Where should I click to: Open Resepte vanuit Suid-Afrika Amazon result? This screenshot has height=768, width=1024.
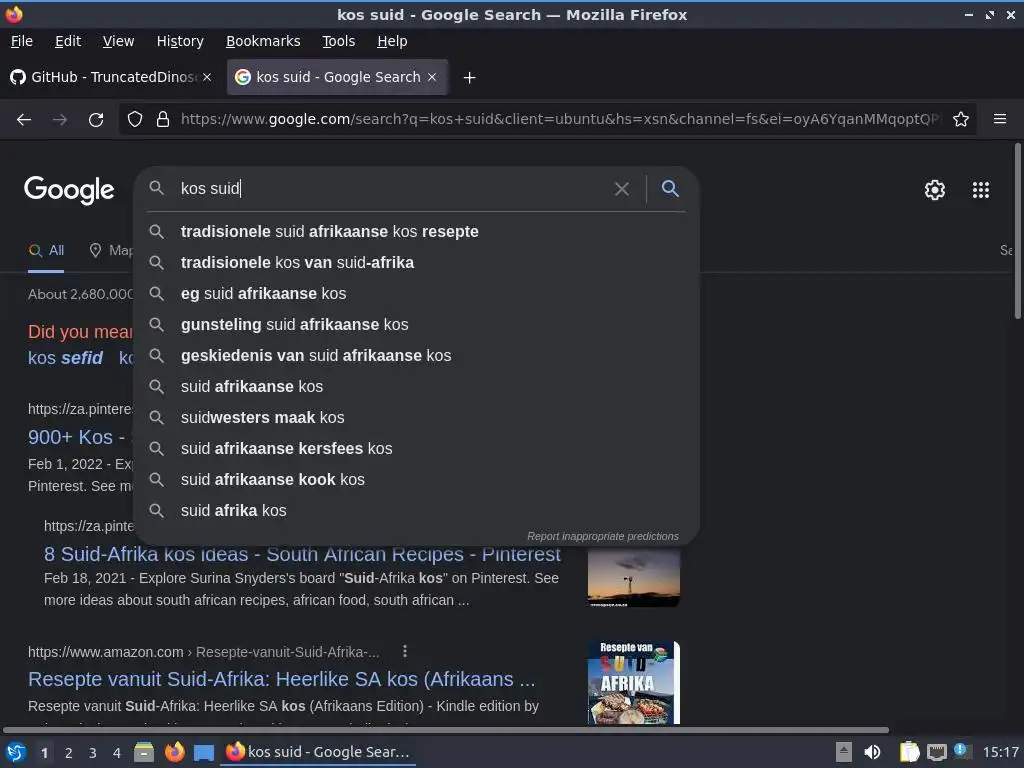pyautogui.click(x=281, y=679)
